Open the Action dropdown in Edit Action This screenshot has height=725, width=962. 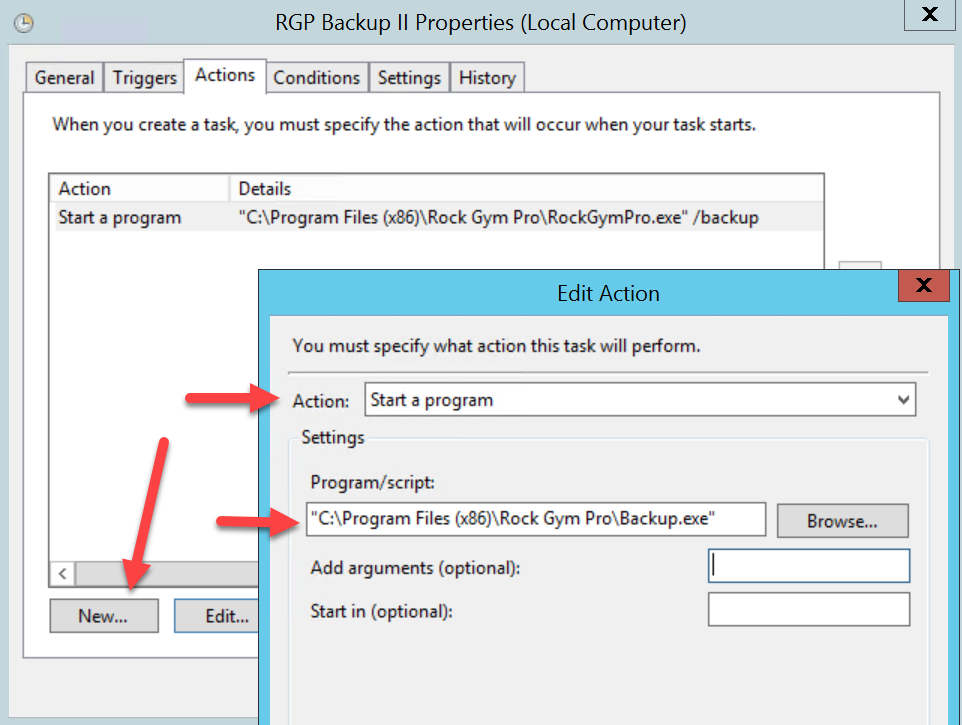[640, 400]
